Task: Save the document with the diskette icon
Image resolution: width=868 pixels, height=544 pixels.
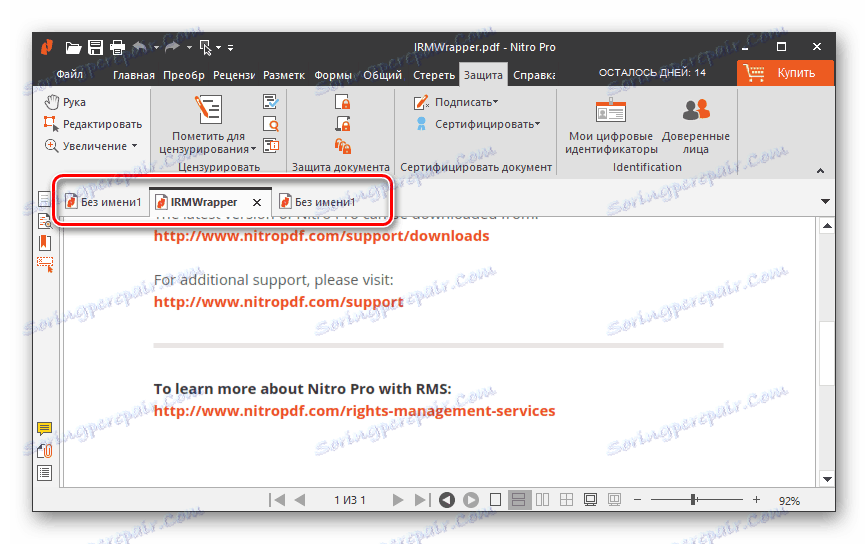Action: tap(95, 48)
